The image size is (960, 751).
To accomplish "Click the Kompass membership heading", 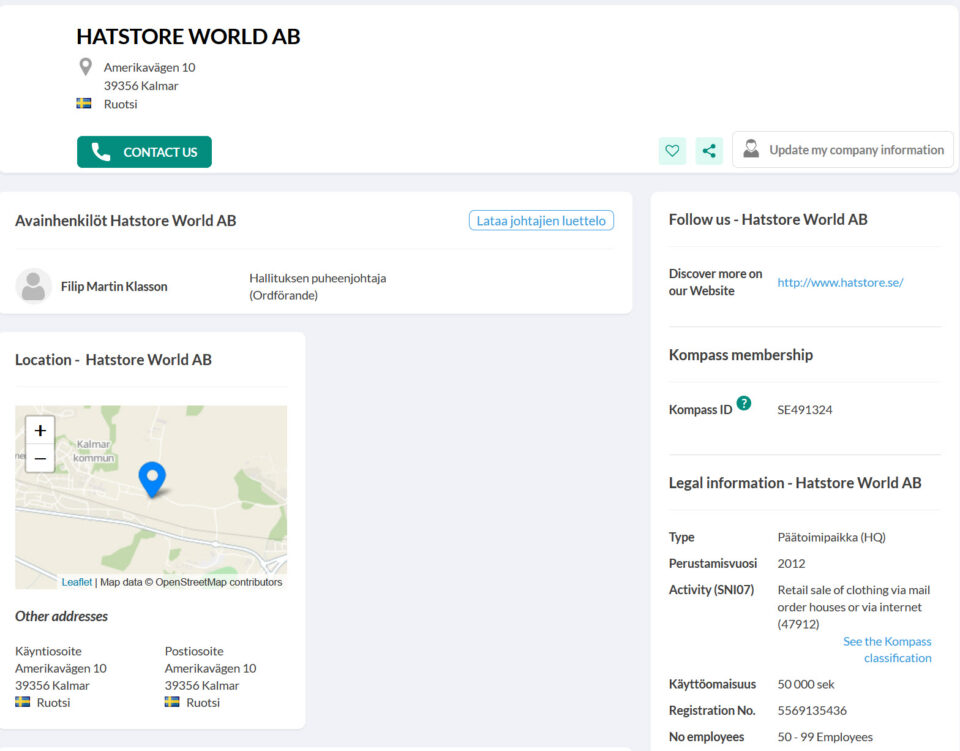I will (741, 355).
